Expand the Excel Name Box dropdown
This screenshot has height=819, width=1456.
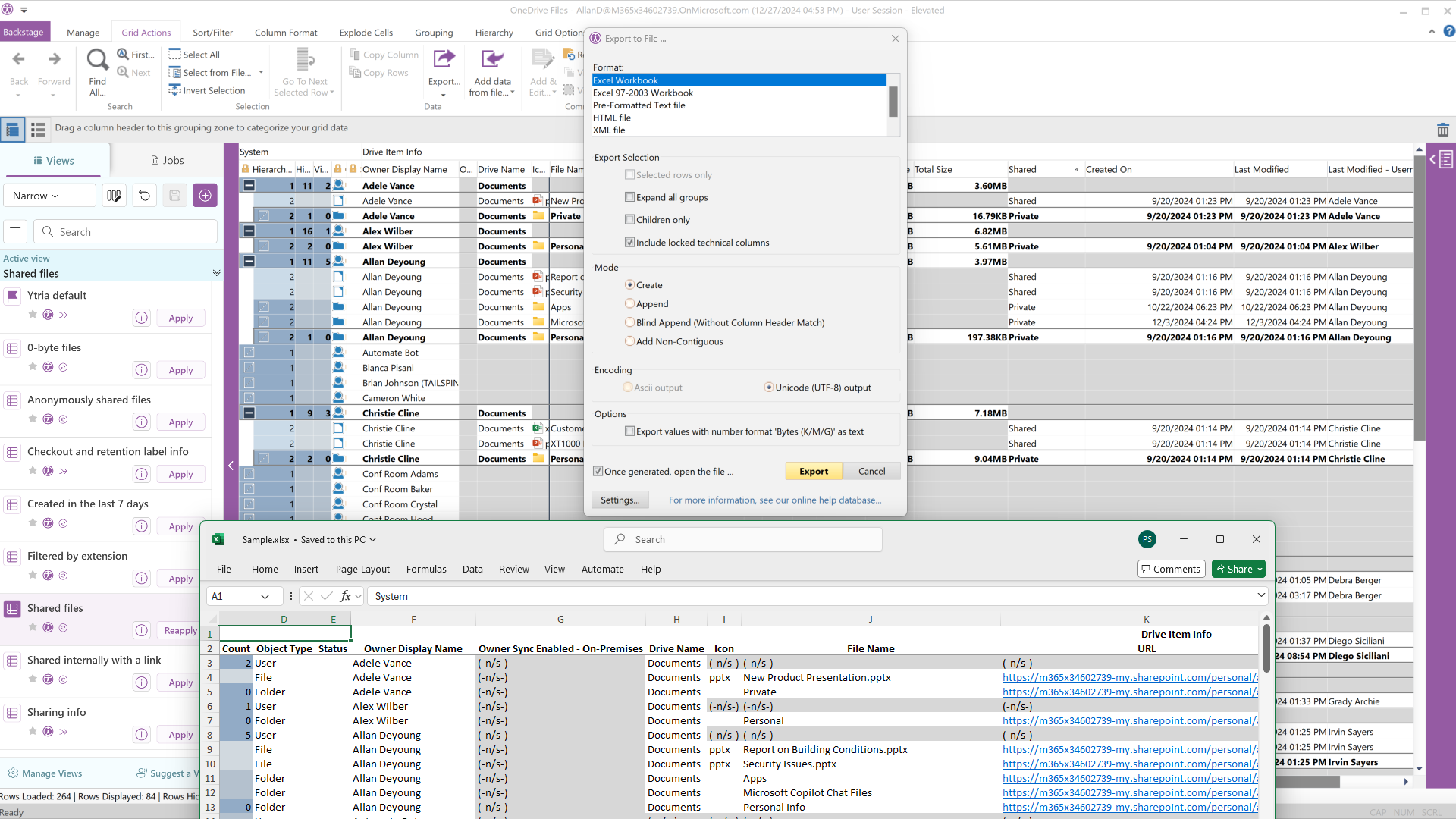[x=265, y=597]
